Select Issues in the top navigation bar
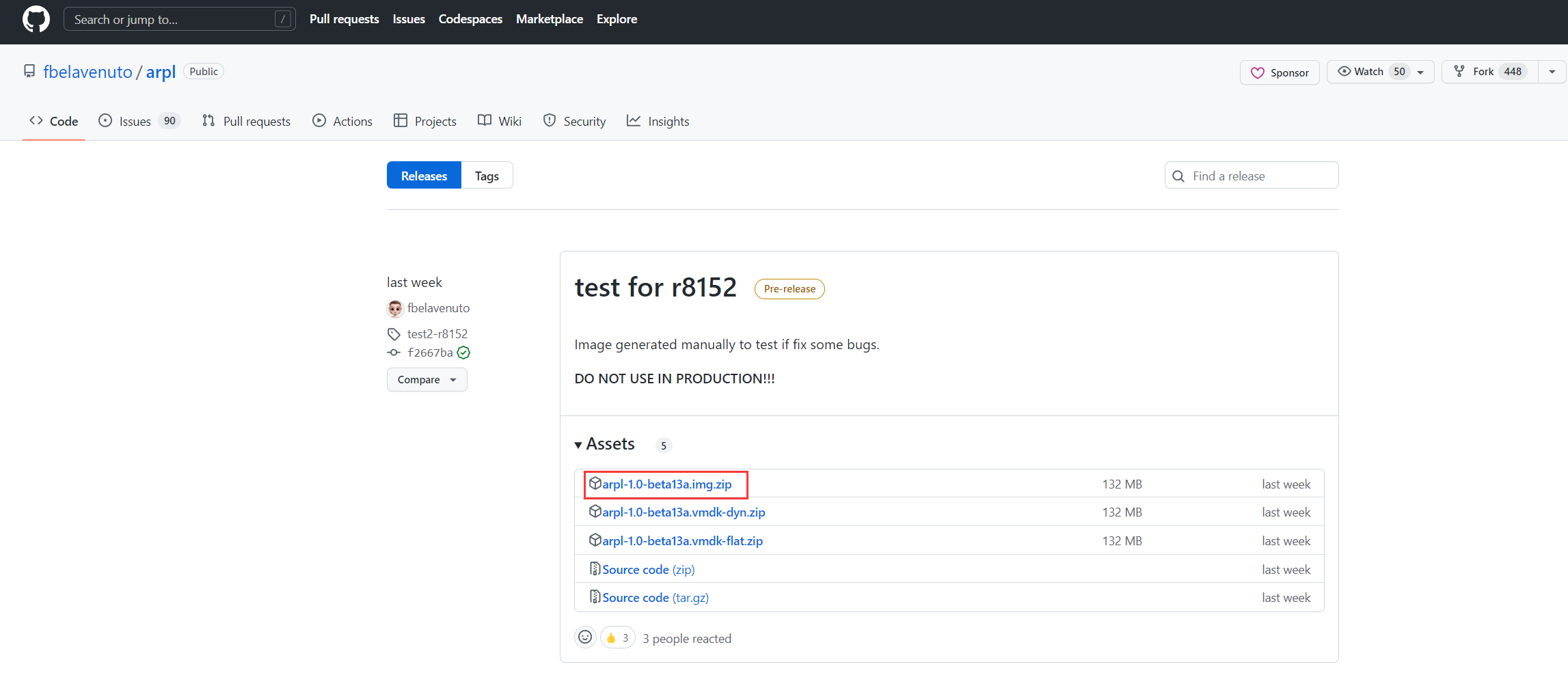This screenshot has height=673, width=1568. (409, 19)
